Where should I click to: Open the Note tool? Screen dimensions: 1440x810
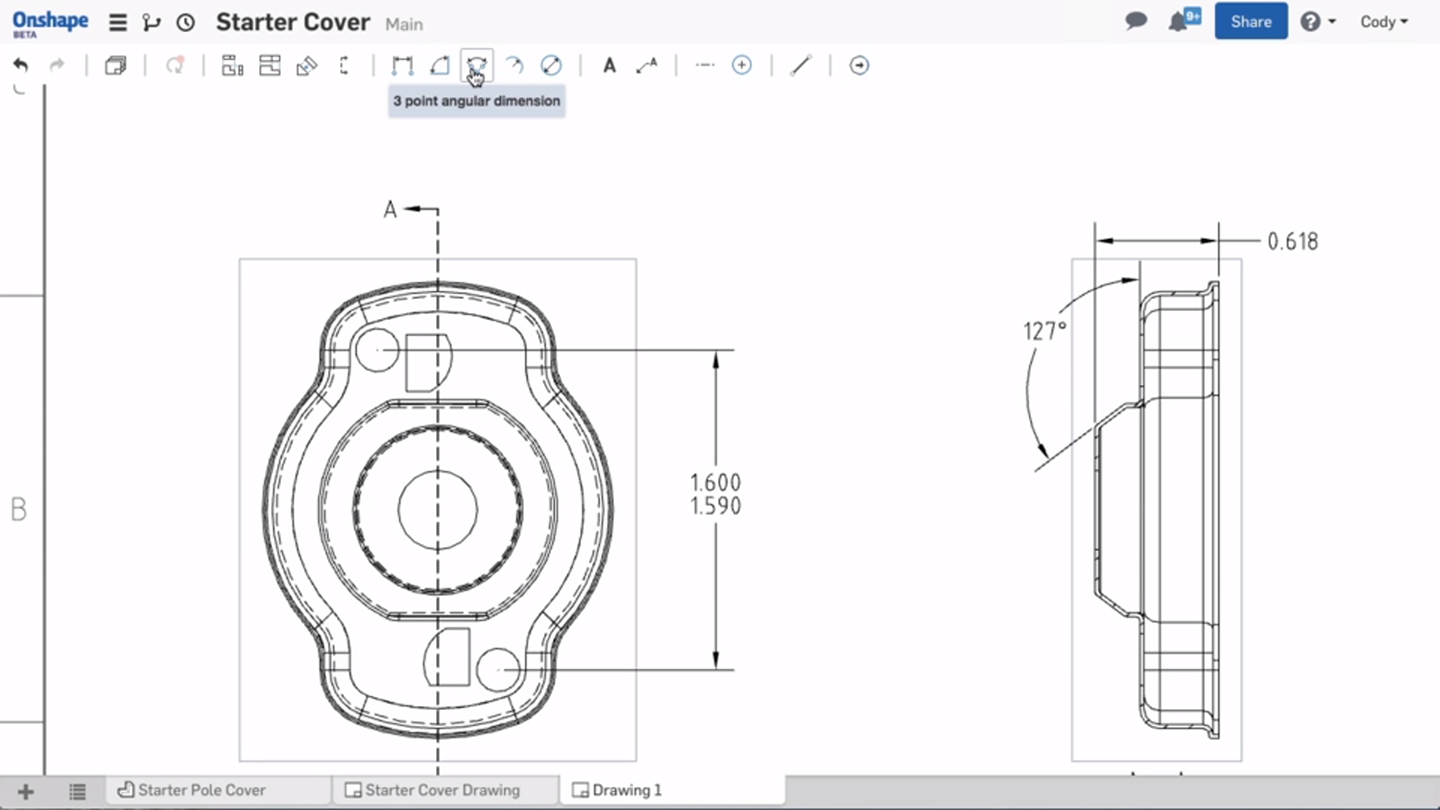[609, 65]
